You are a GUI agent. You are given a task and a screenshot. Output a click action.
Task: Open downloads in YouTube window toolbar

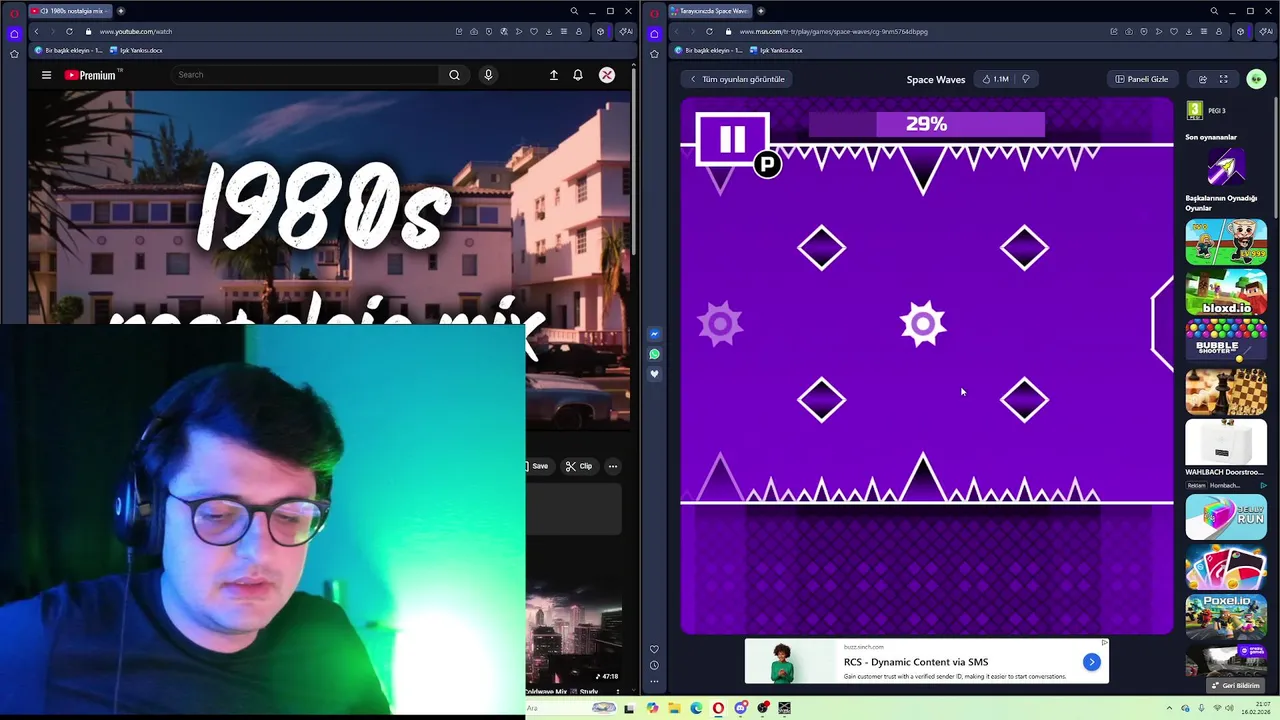click(x=549, y=31)
